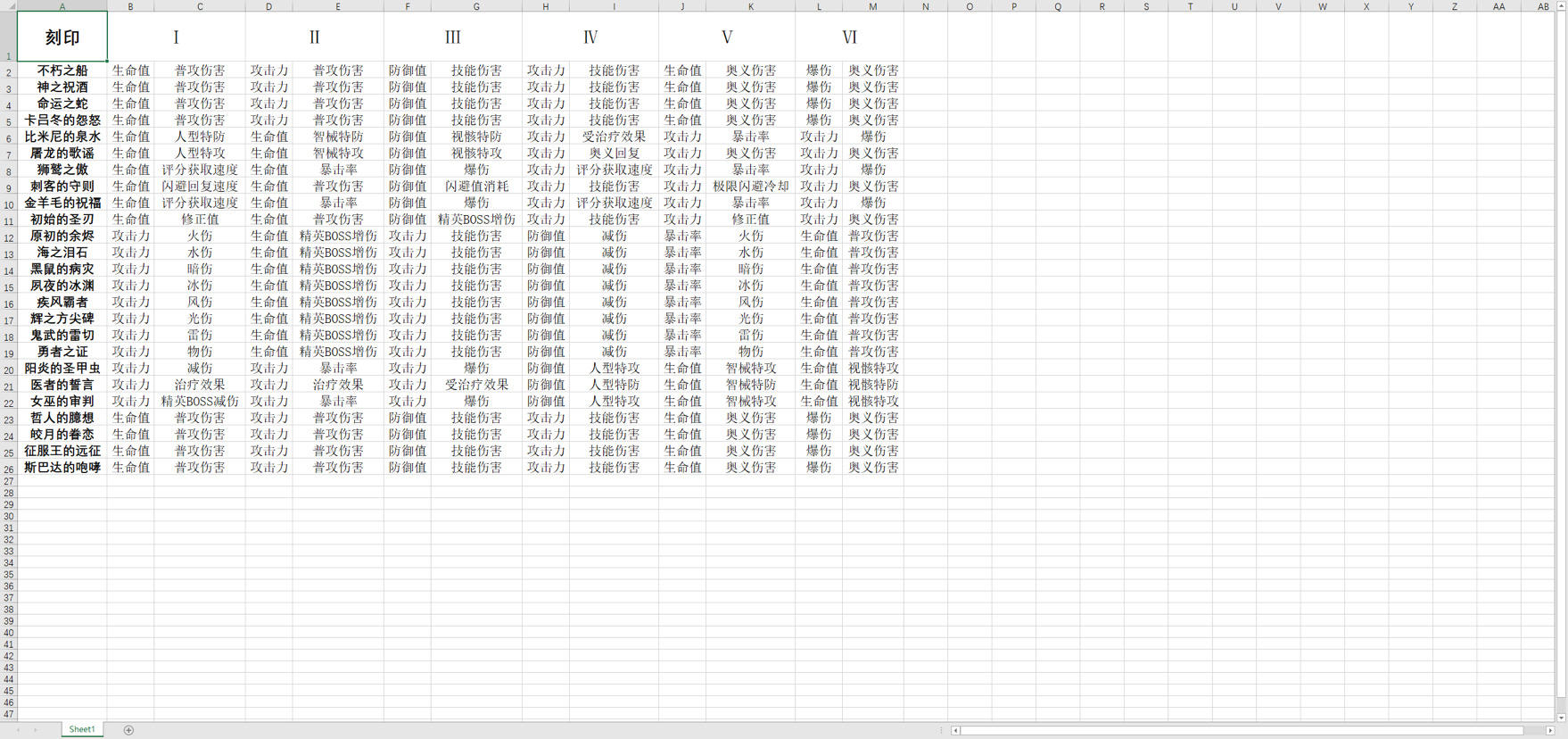Select the 金羊毛的祝福 cell
This screenshot has height=739, width=1568.
62,203
